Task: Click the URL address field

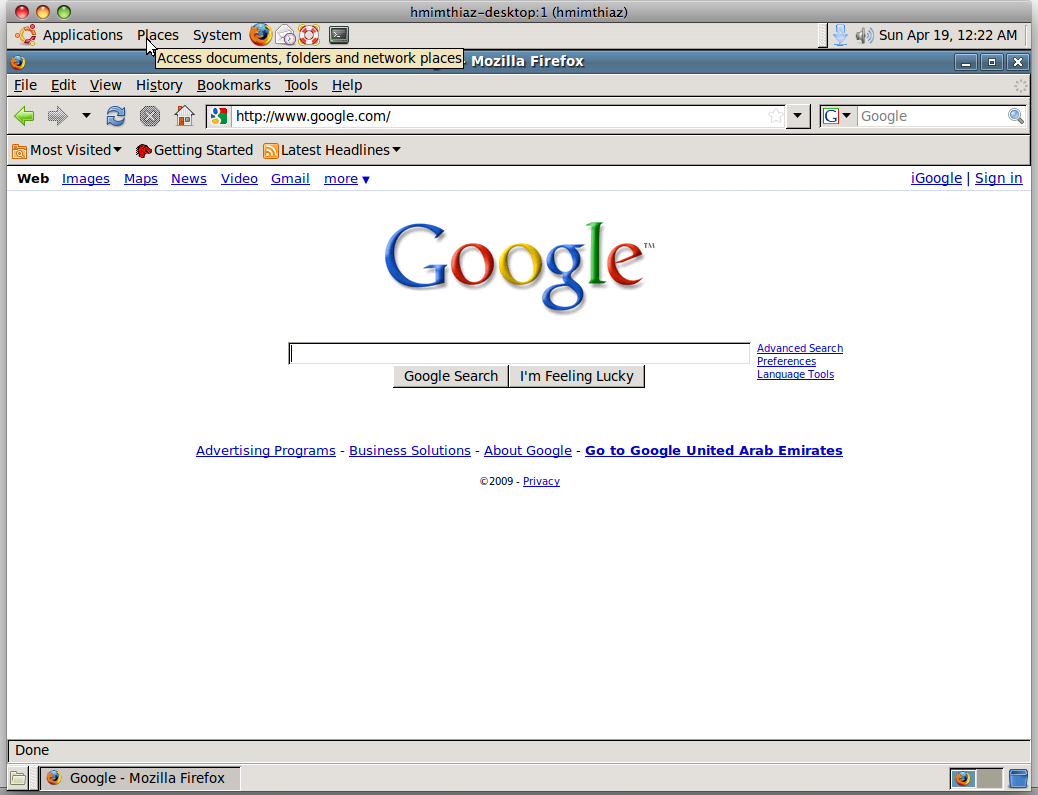Action: point(498,117)
